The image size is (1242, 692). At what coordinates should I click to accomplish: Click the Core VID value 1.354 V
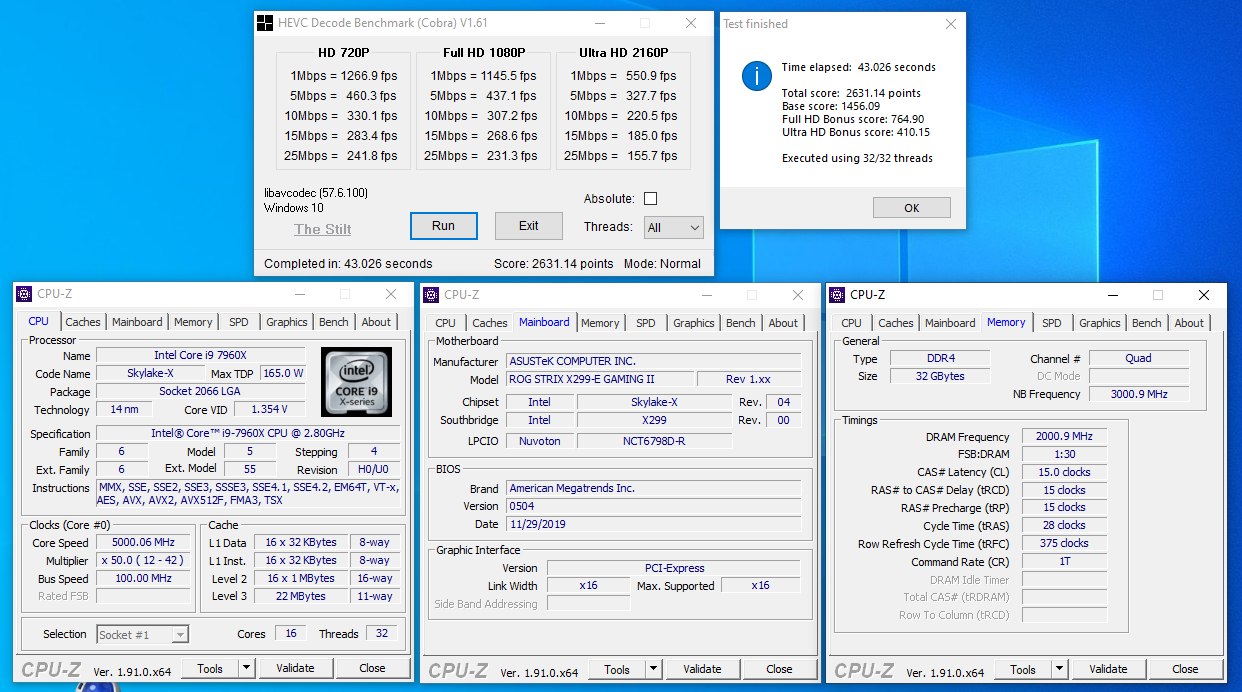click(270, 410)
